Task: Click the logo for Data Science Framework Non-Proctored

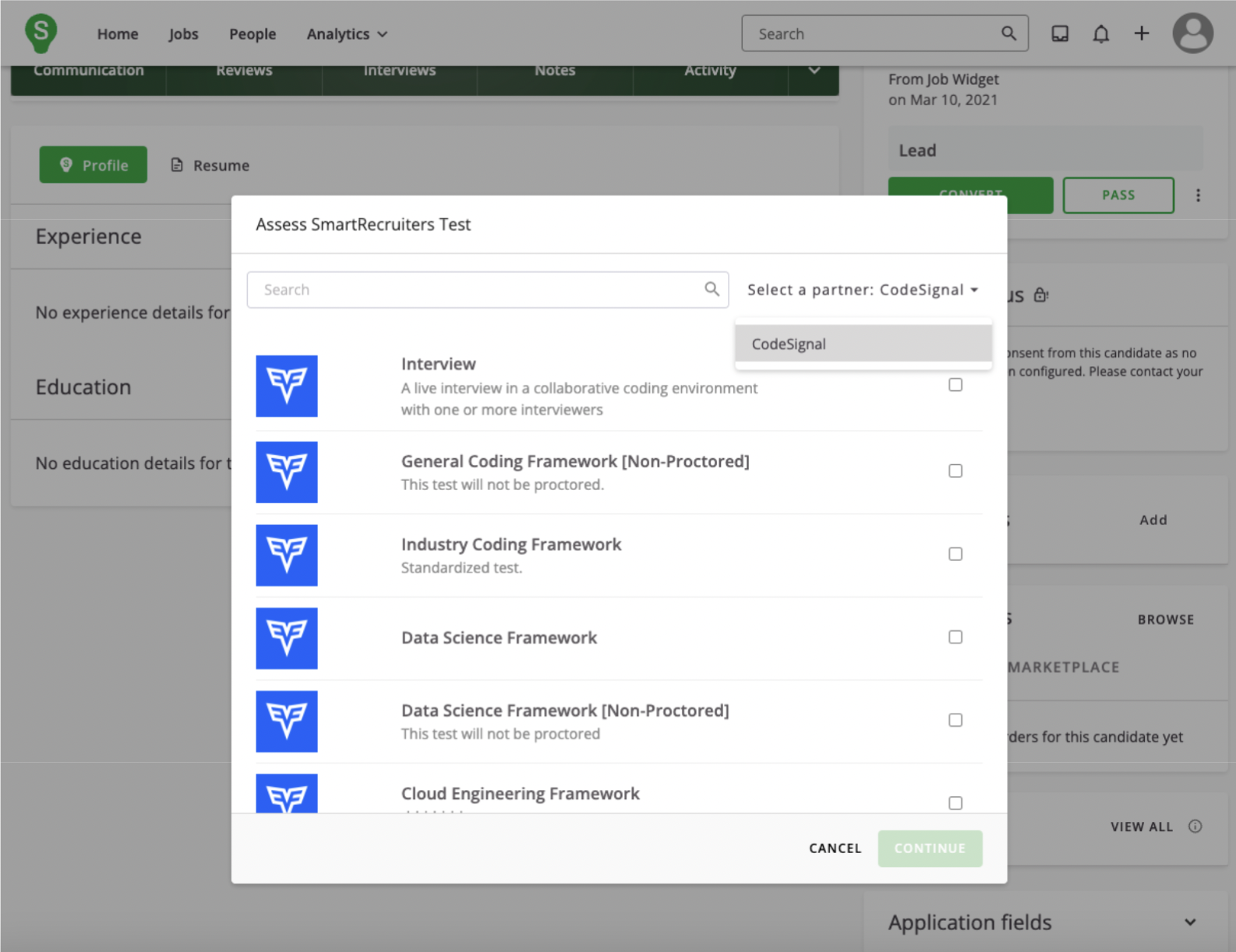Action: tap(287, 721)
